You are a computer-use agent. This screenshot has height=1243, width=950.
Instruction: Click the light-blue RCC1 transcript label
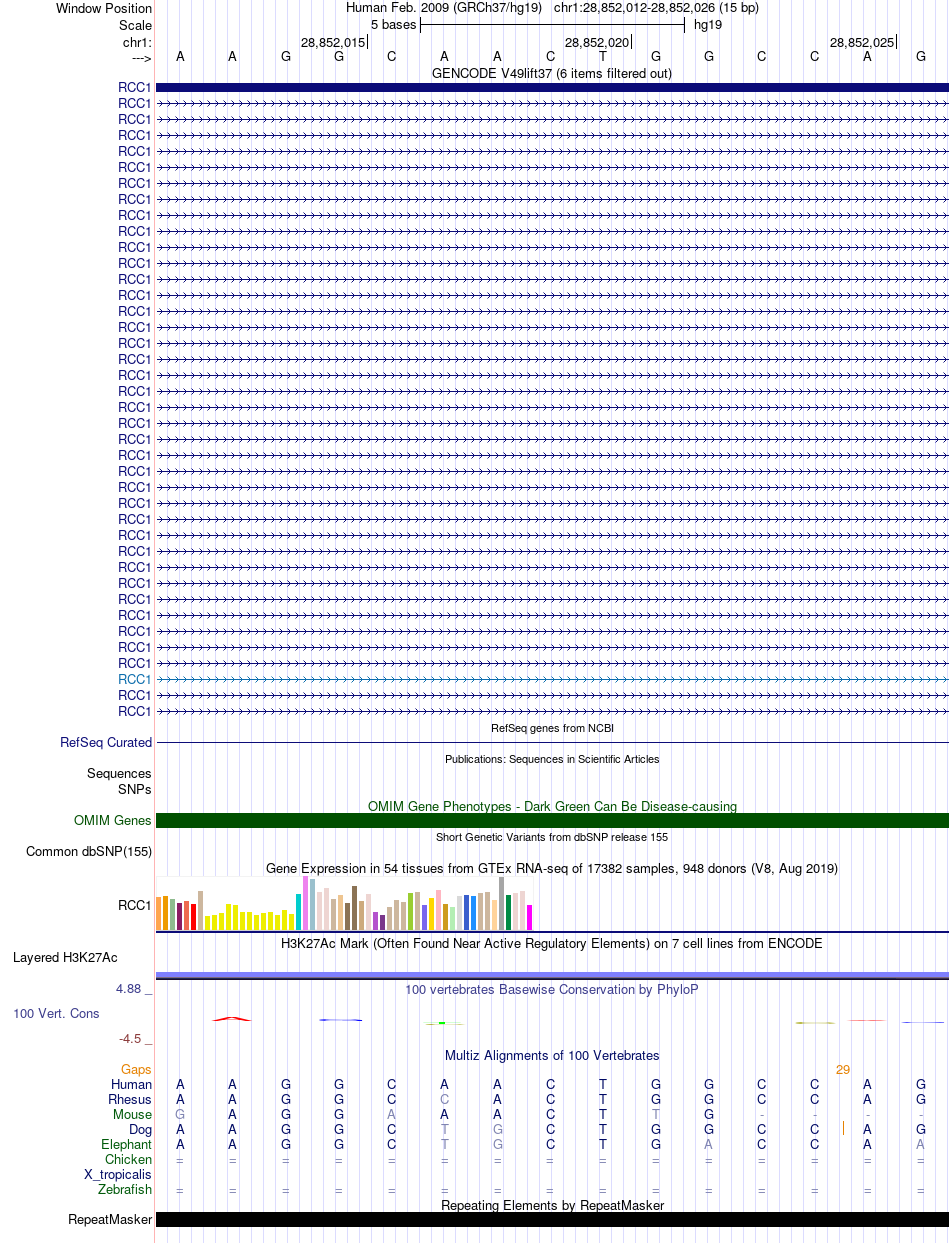[134, 679]
